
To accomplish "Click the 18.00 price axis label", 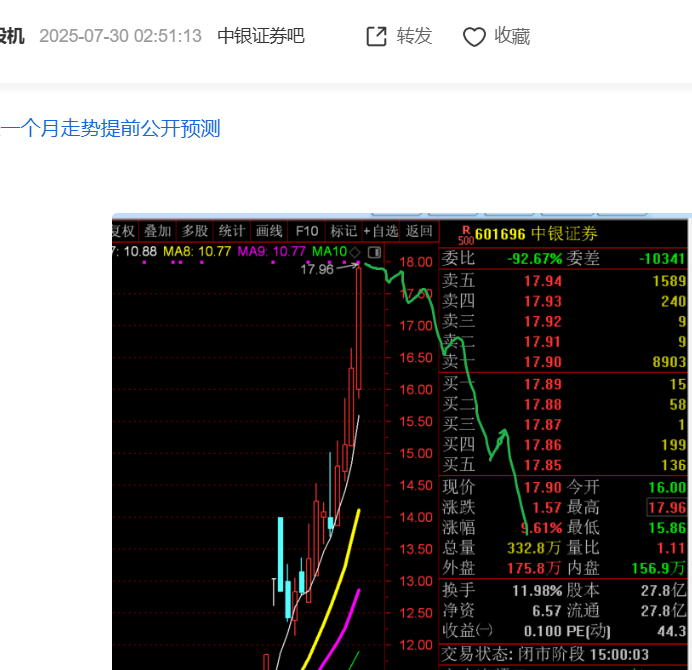I will pos(416,262).
